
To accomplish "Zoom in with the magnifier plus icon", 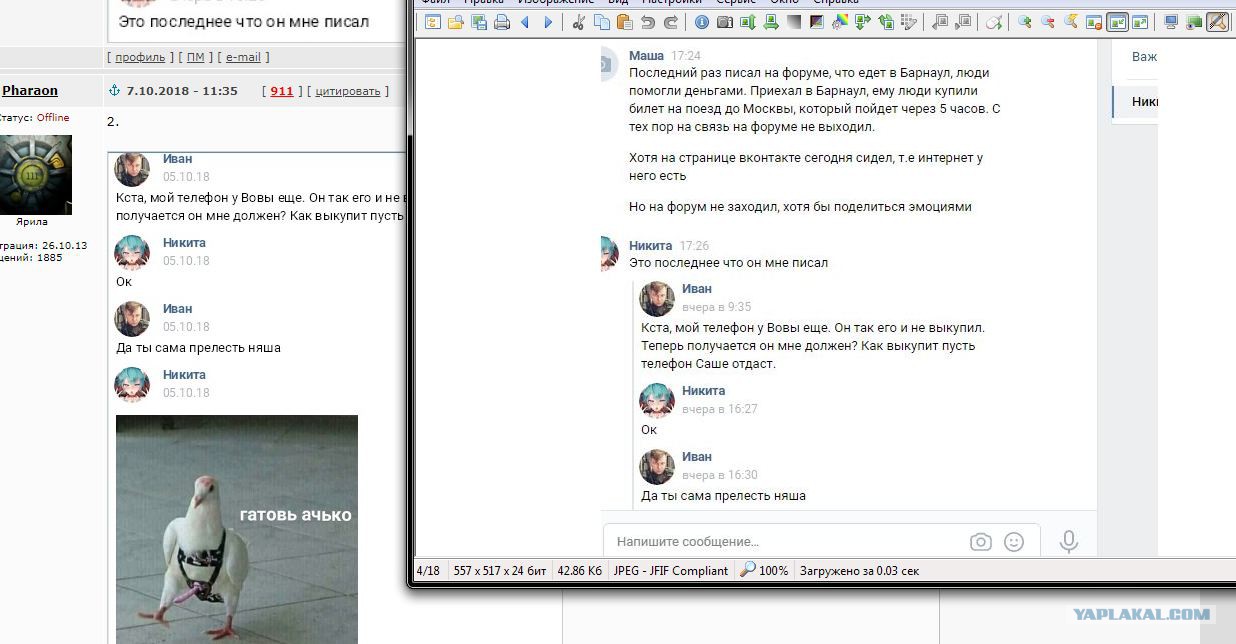I will tap(1024, 21).
